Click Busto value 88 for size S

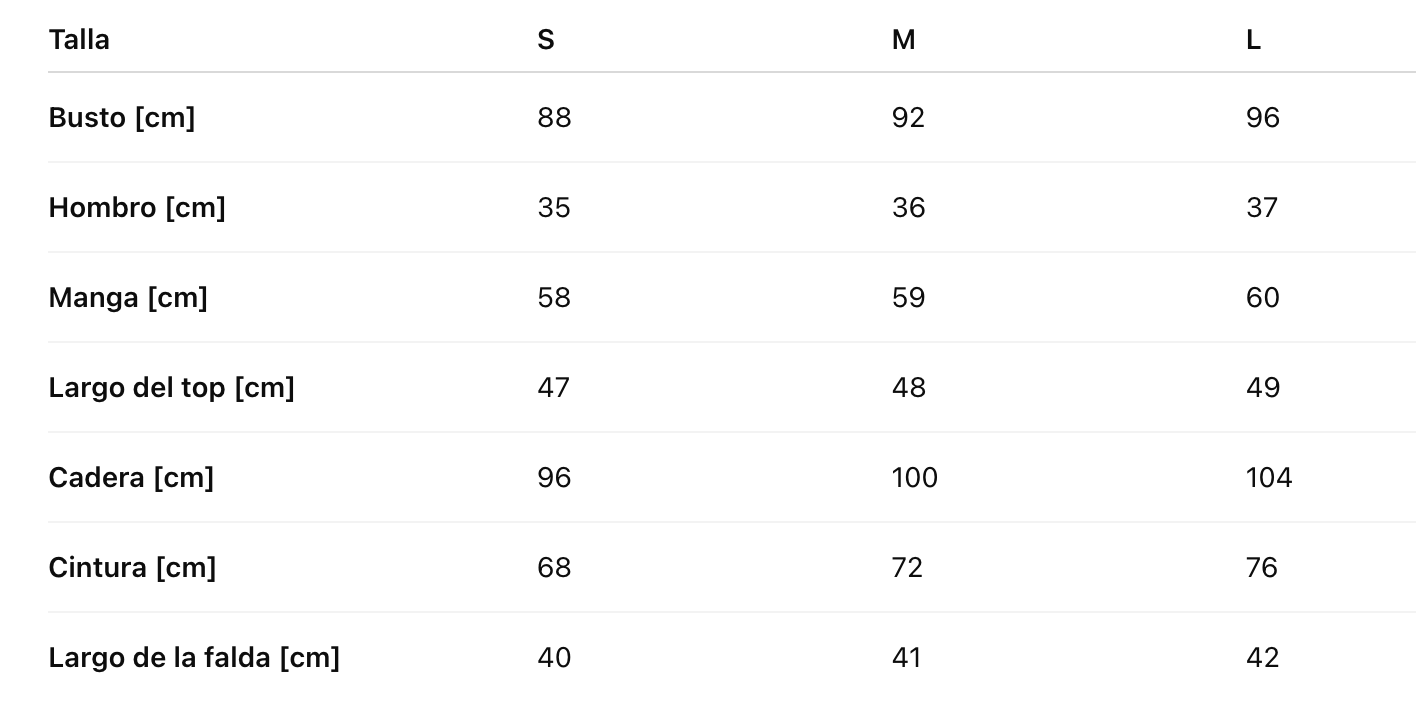554,118
